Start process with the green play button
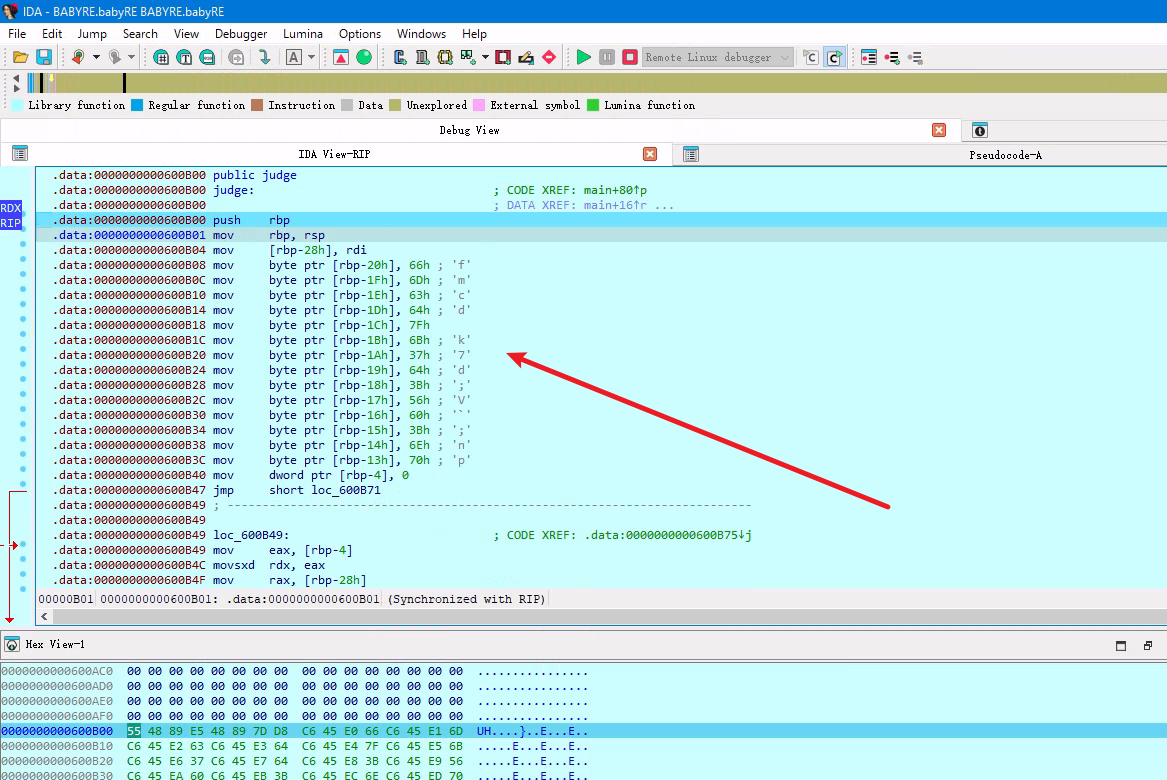Screen dimensions: 1167x780 tap(584, 57)
